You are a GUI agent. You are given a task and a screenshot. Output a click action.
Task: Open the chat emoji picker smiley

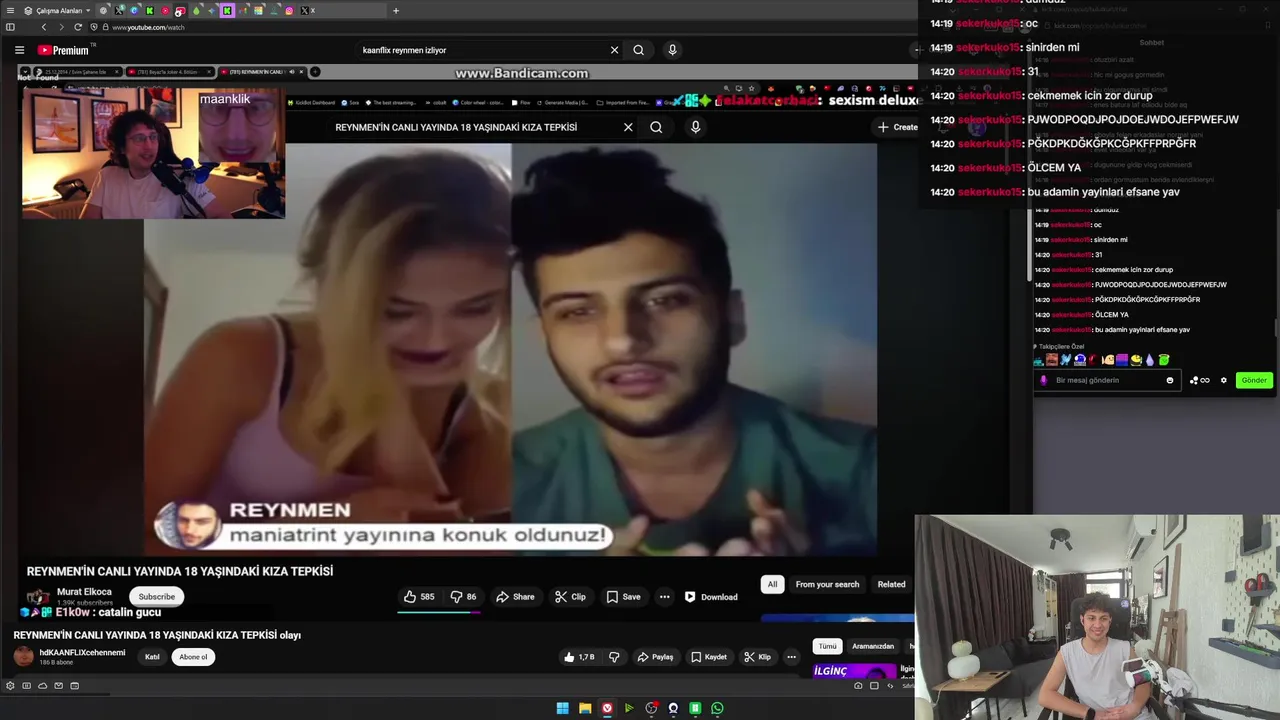(1170, 380)
